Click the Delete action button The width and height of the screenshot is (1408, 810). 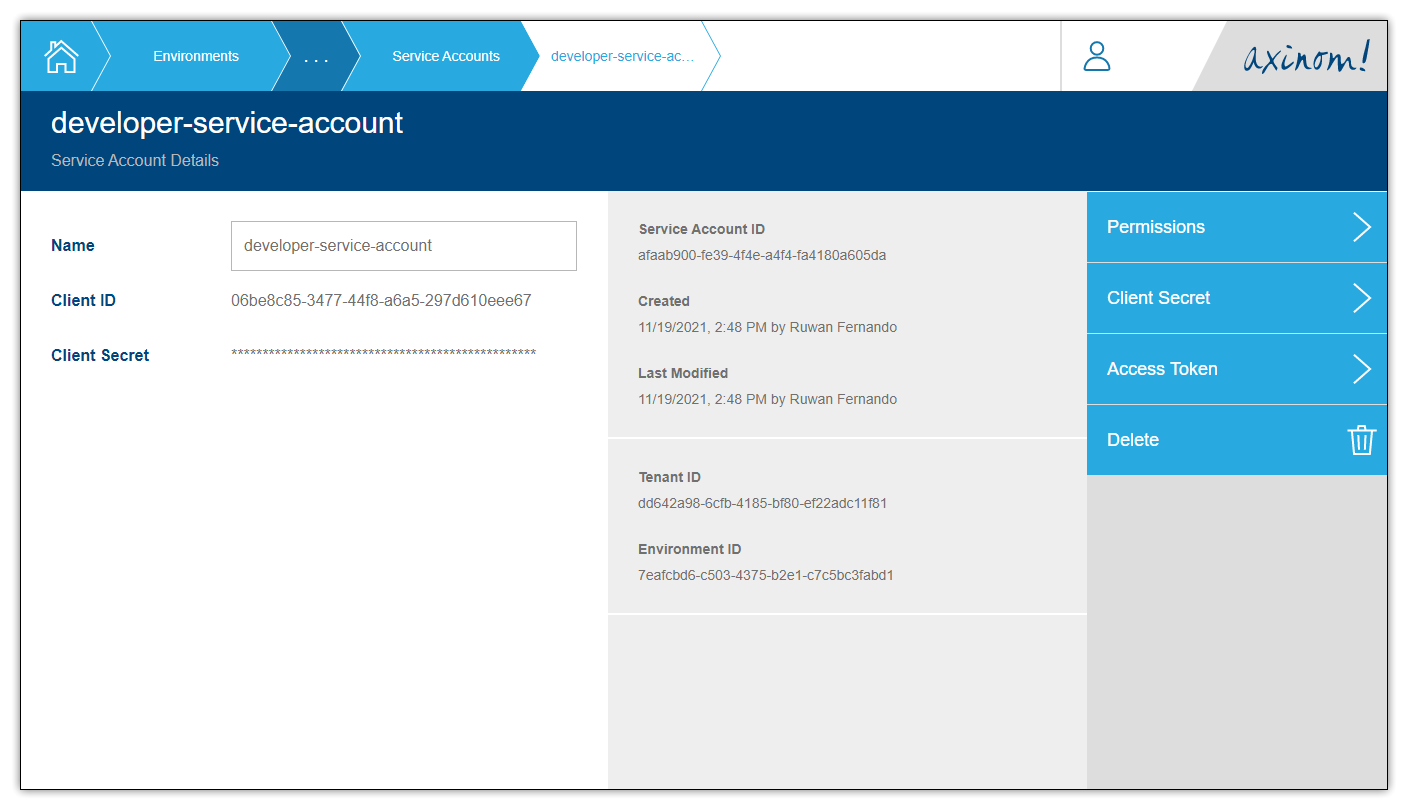click(1200, 440)
